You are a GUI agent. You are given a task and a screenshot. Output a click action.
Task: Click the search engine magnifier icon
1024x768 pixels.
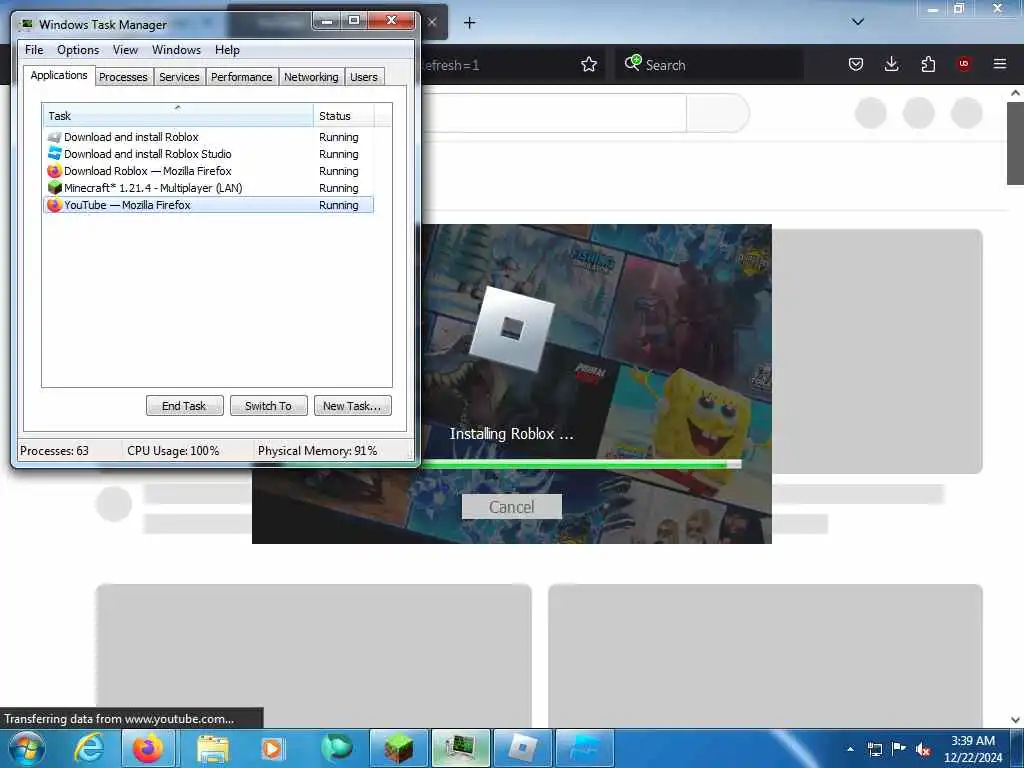point(632,63)
